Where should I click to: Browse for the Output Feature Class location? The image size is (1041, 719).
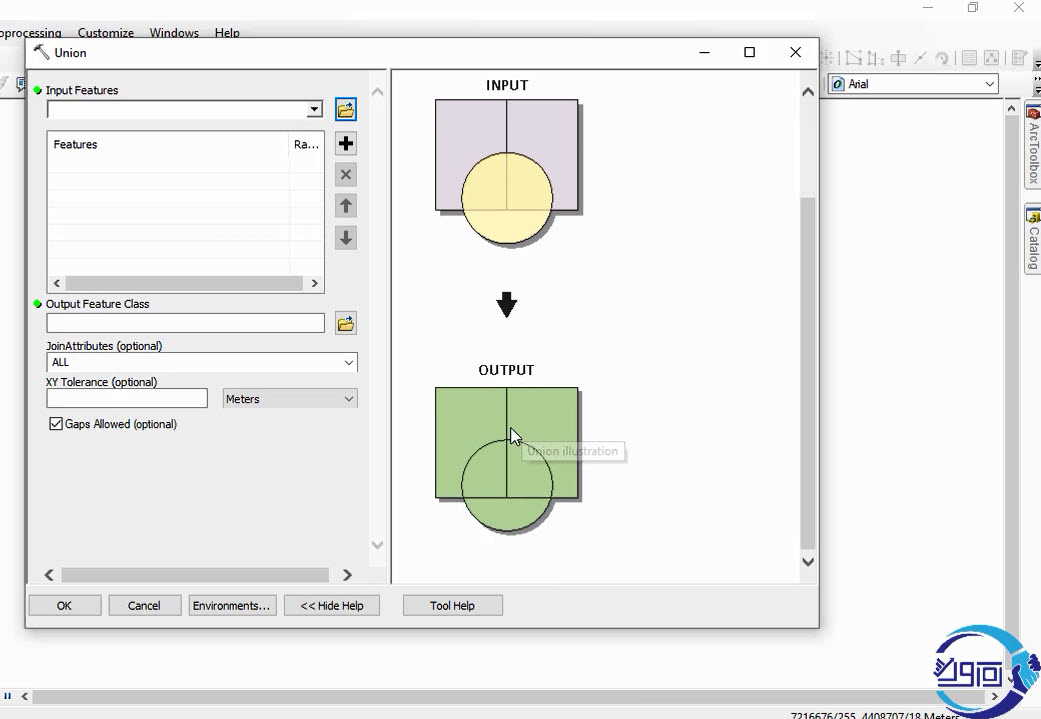346,323
